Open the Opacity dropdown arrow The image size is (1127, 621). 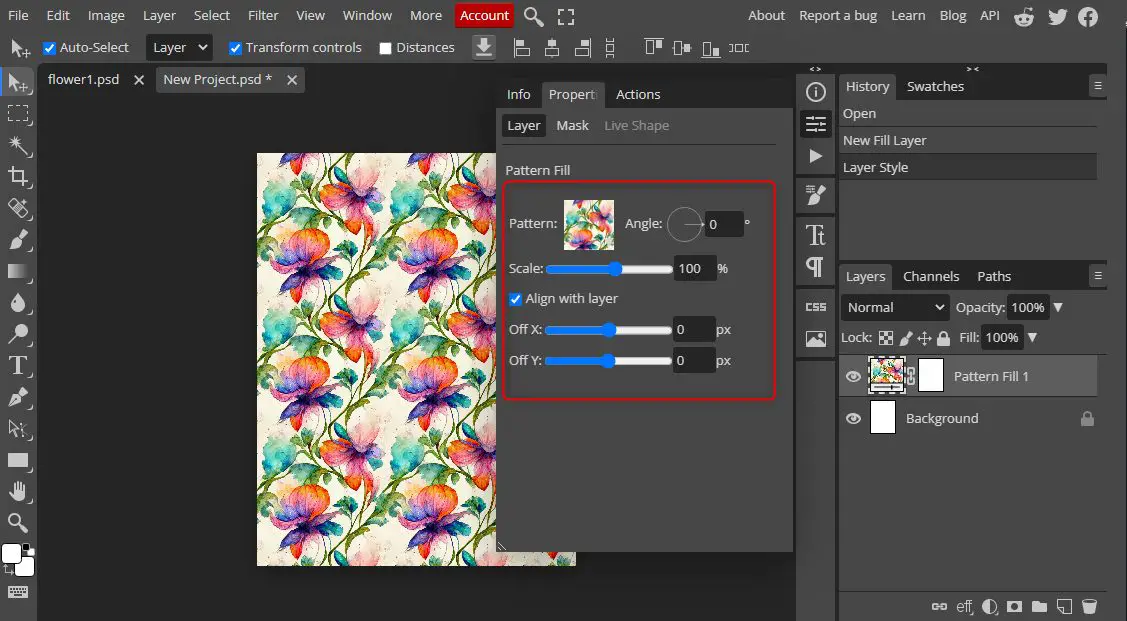tap(1058, 307)
